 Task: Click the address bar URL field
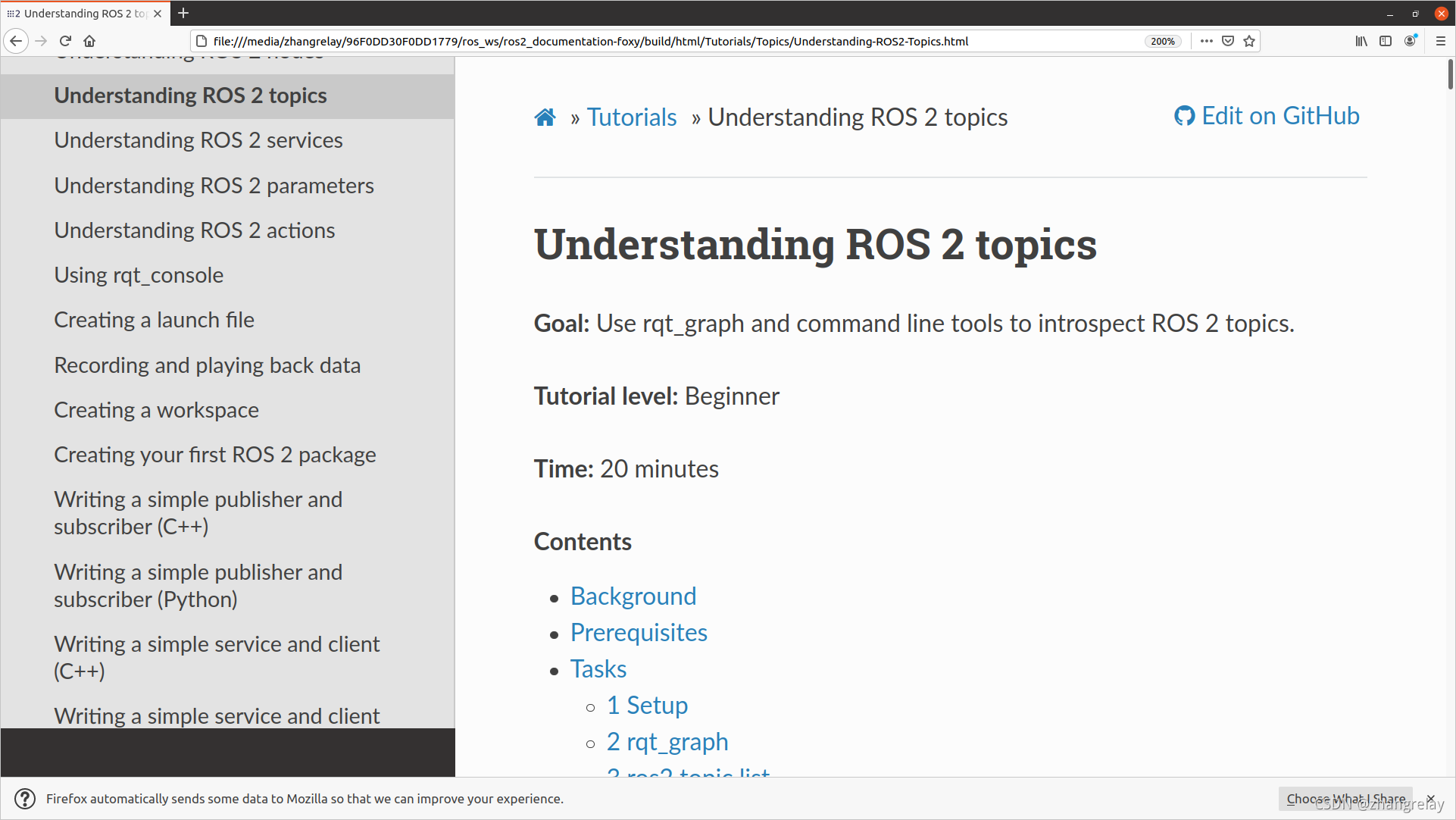(x=591, y=41)
